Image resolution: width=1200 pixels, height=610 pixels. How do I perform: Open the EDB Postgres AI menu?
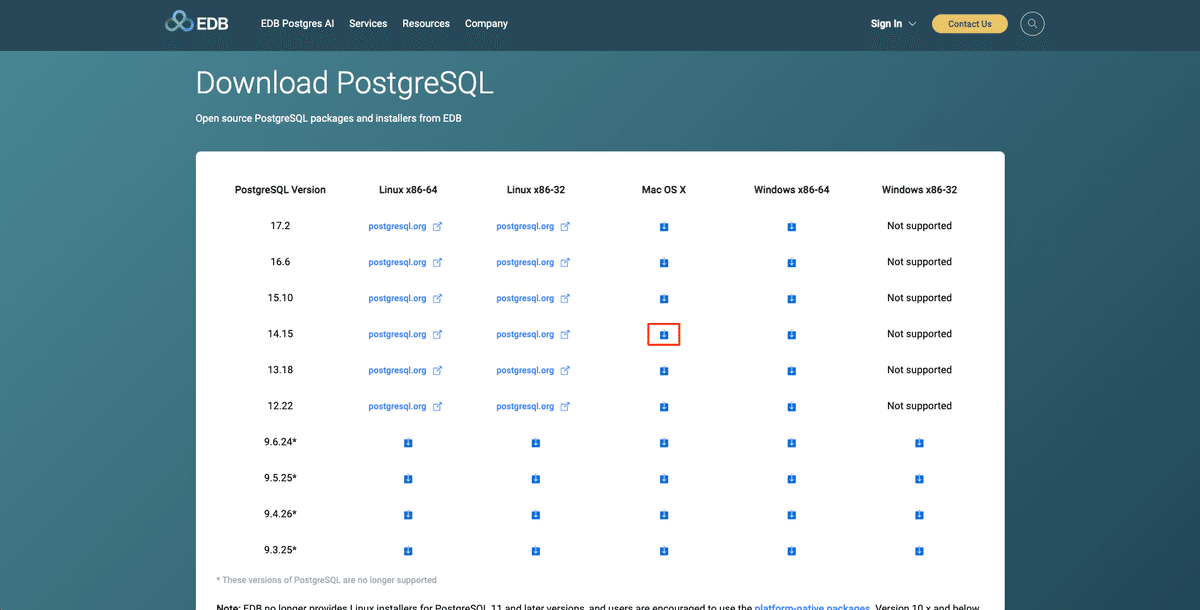pyautogui.click(x=297, y=23)
